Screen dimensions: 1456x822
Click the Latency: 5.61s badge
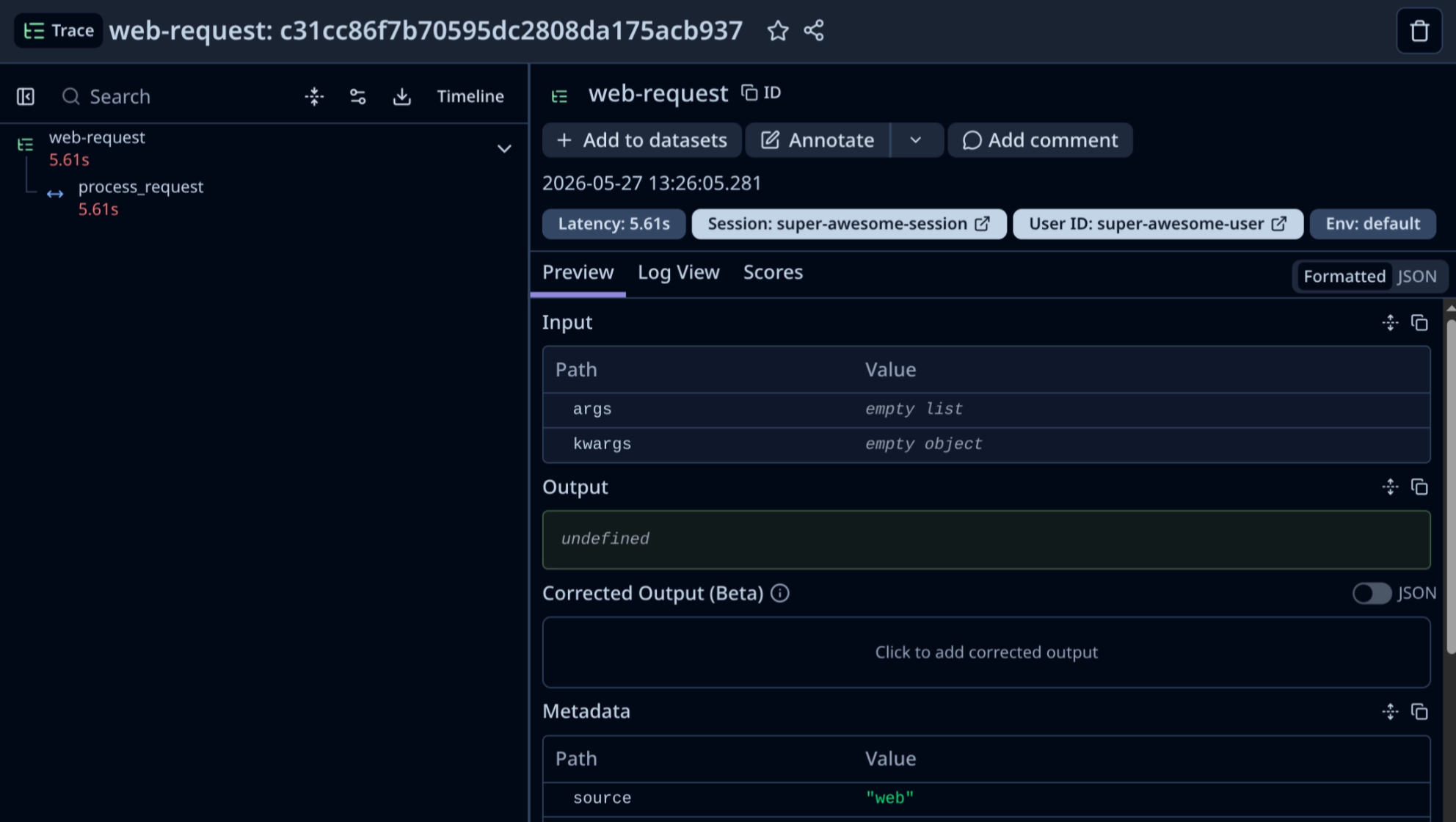click(614, 224)
